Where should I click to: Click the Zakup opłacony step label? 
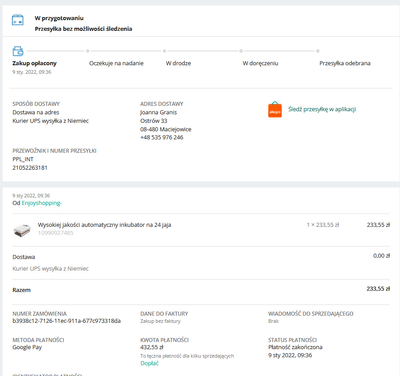(34, 63)
